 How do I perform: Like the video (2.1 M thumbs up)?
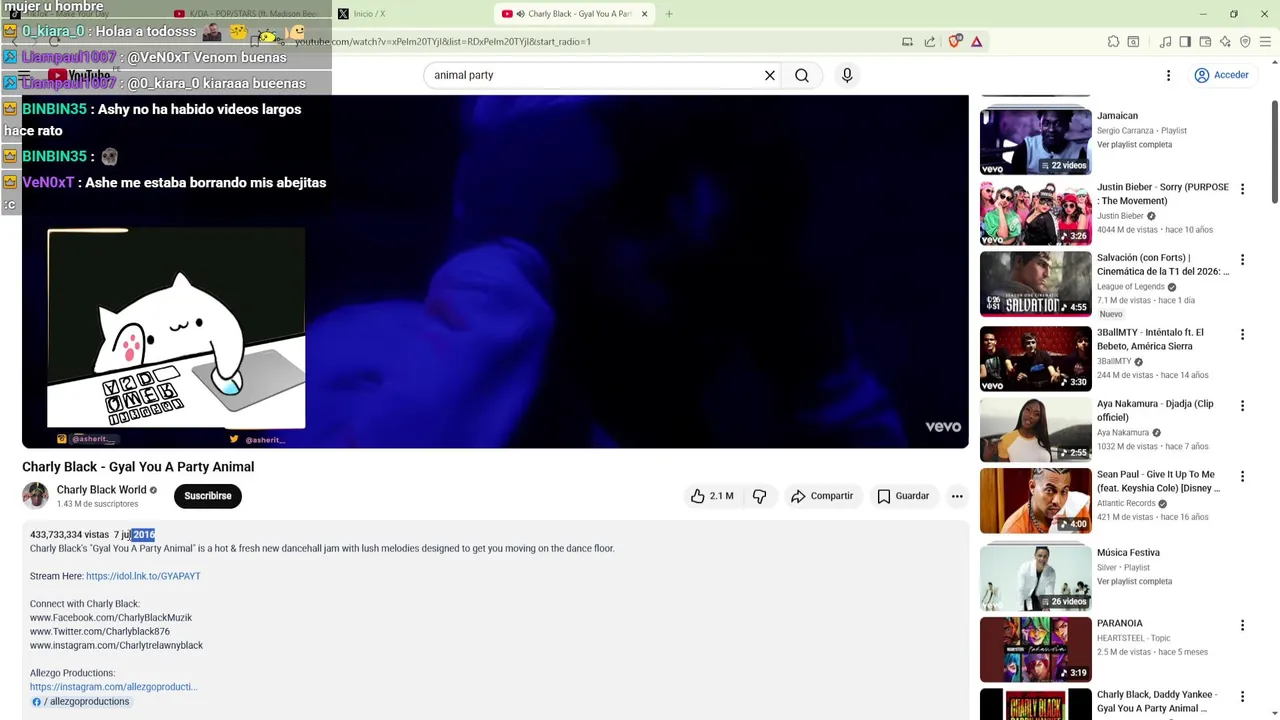click(711, 496)
